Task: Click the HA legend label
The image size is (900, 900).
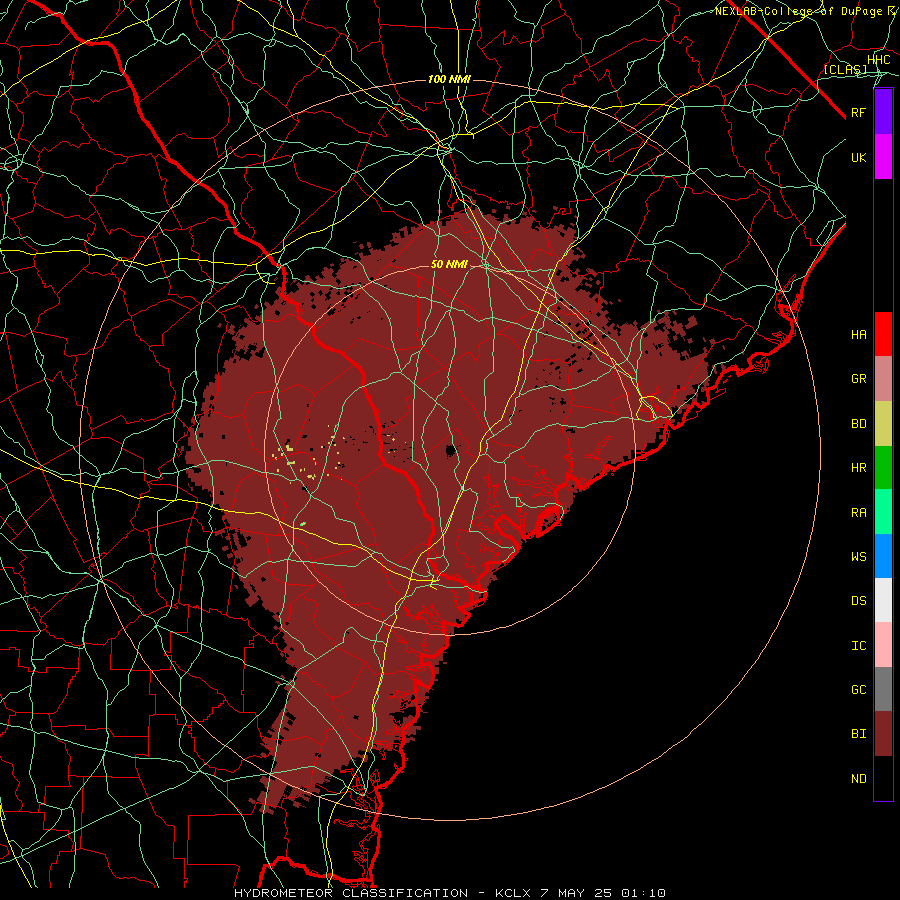Action: point(858,334)
